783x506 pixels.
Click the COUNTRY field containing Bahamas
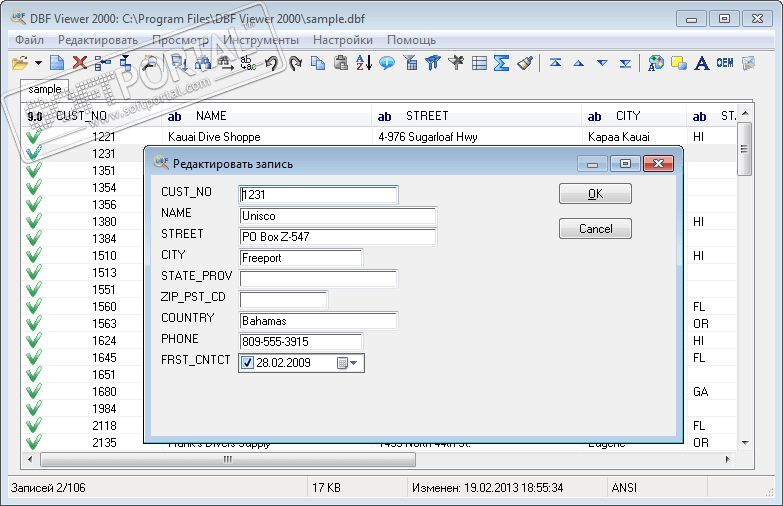click(319, 321)
